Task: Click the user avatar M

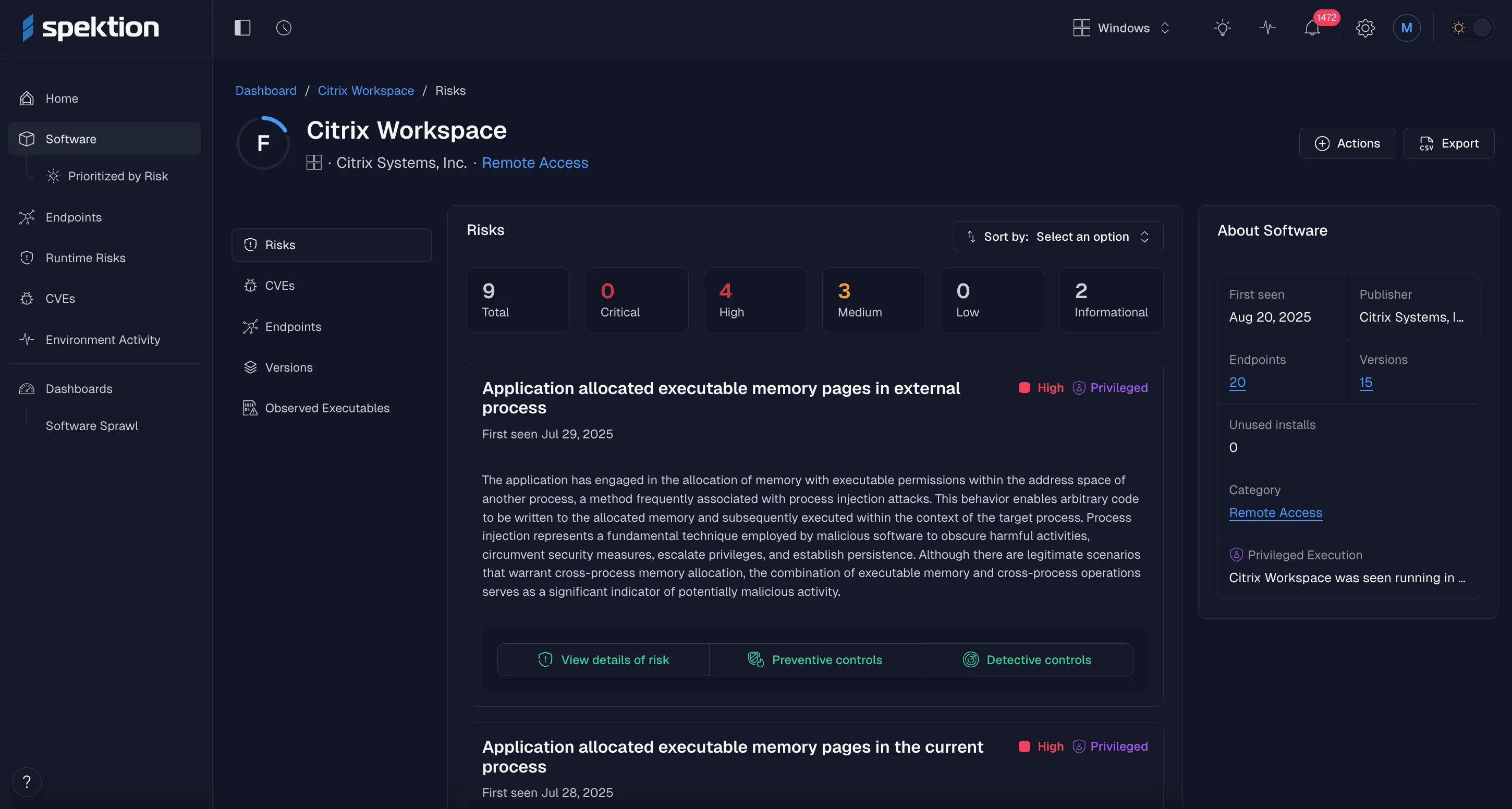Action: click(1406, 28)
